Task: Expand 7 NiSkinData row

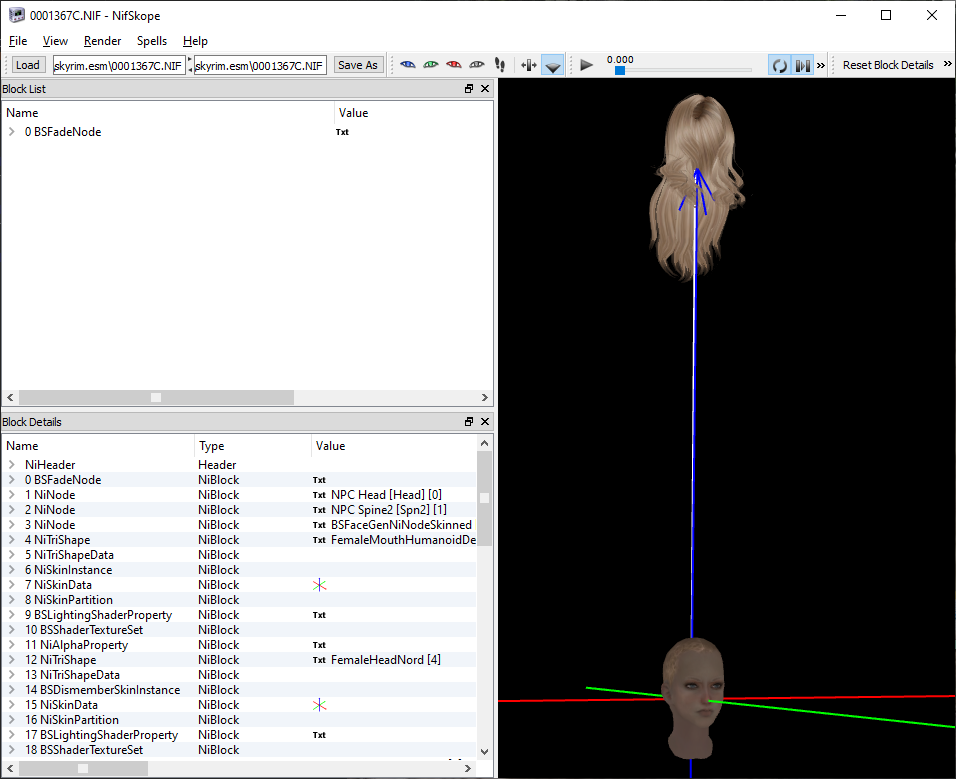Action: [12, 585]
